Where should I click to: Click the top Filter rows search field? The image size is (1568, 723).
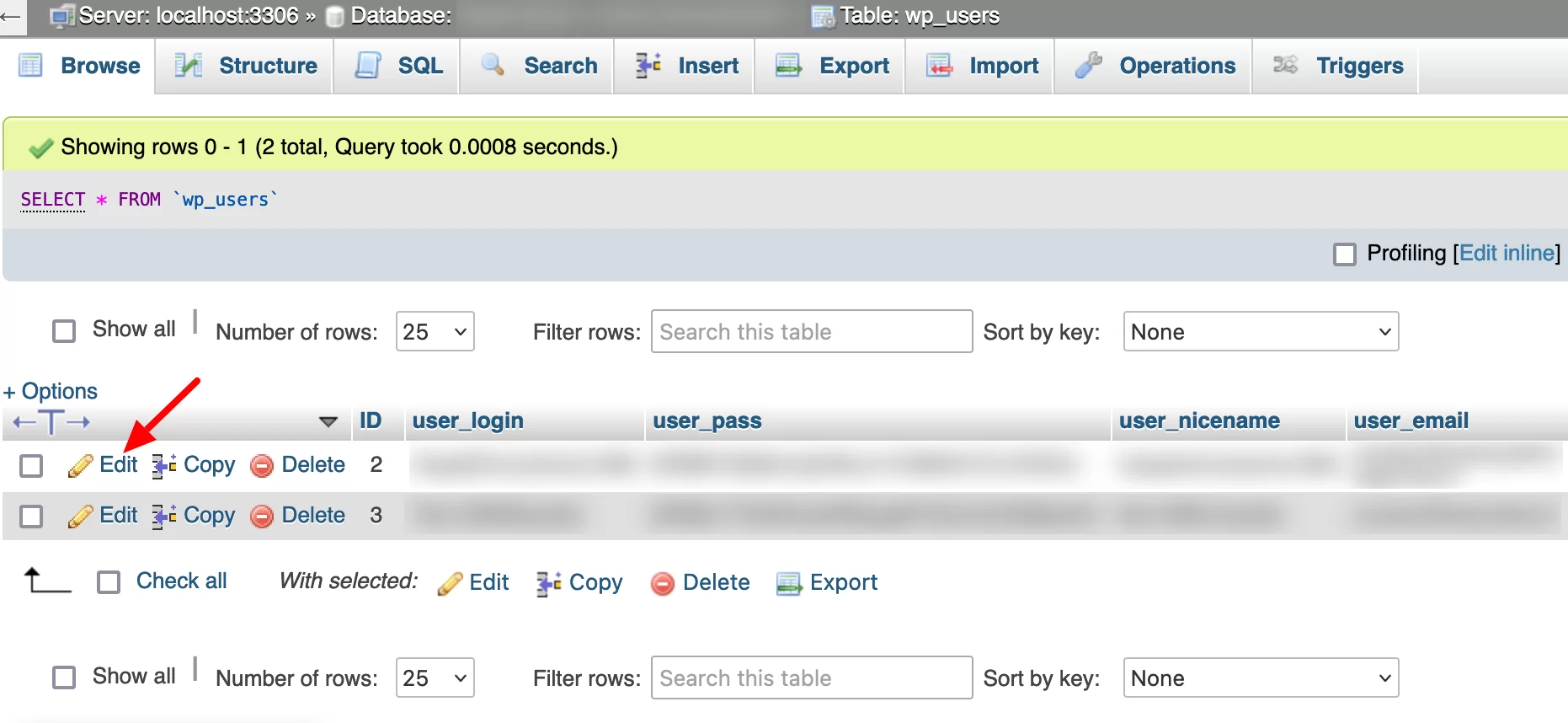812,331
